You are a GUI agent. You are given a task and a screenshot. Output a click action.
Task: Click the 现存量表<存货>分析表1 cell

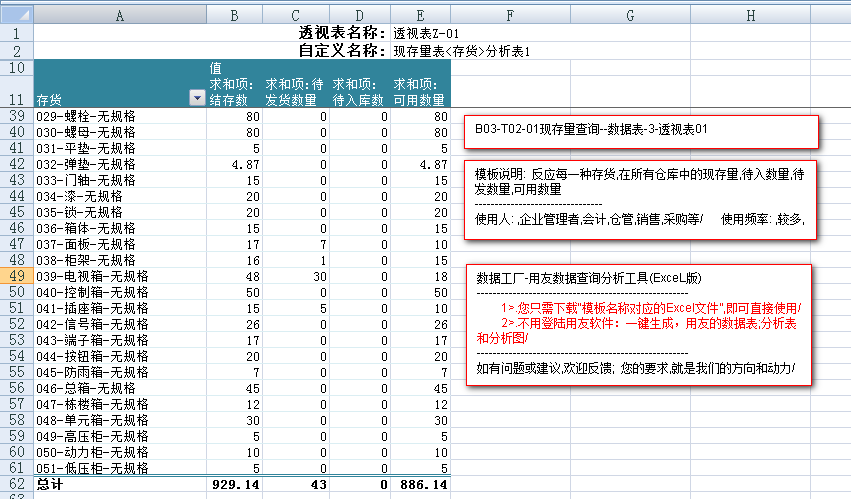pyautogui.click(x=461, y=50)
